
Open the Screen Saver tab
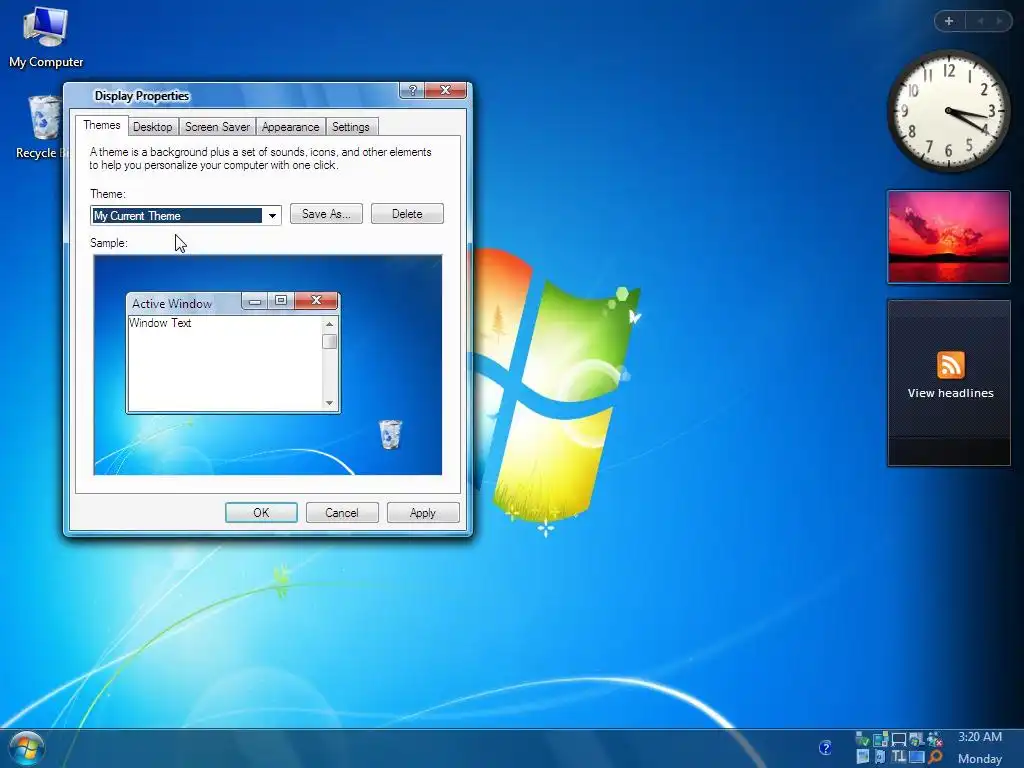pos(217,127)
